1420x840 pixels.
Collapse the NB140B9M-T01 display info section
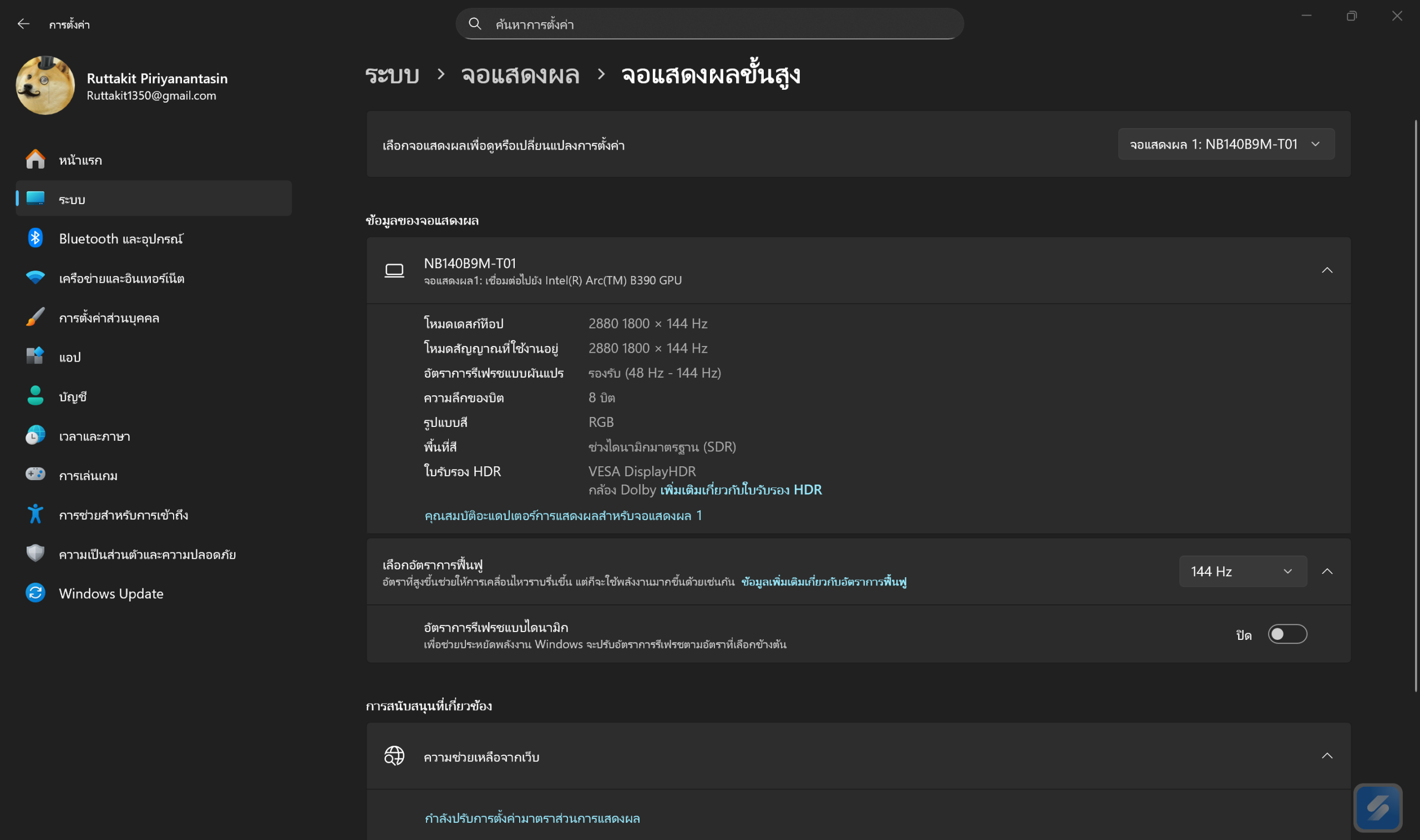(1327, 270)
